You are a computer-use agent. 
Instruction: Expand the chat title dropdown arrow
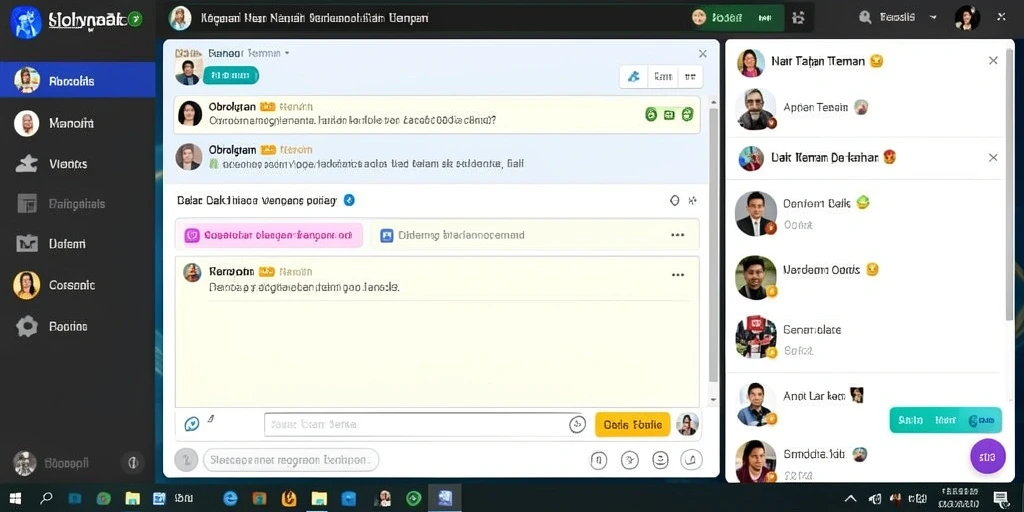(287, 53)
